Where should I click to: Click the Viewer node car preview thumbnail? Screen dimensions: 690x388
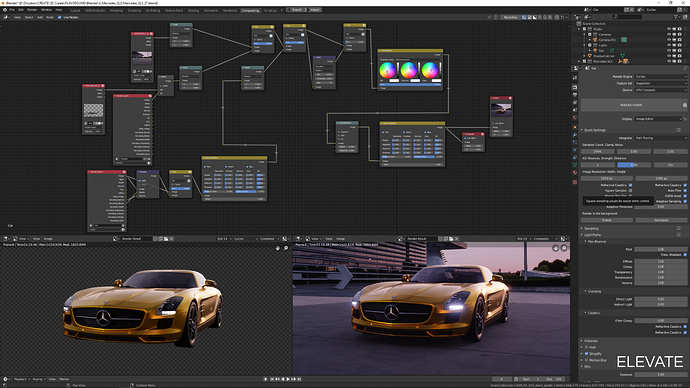[x=501, y=110]
